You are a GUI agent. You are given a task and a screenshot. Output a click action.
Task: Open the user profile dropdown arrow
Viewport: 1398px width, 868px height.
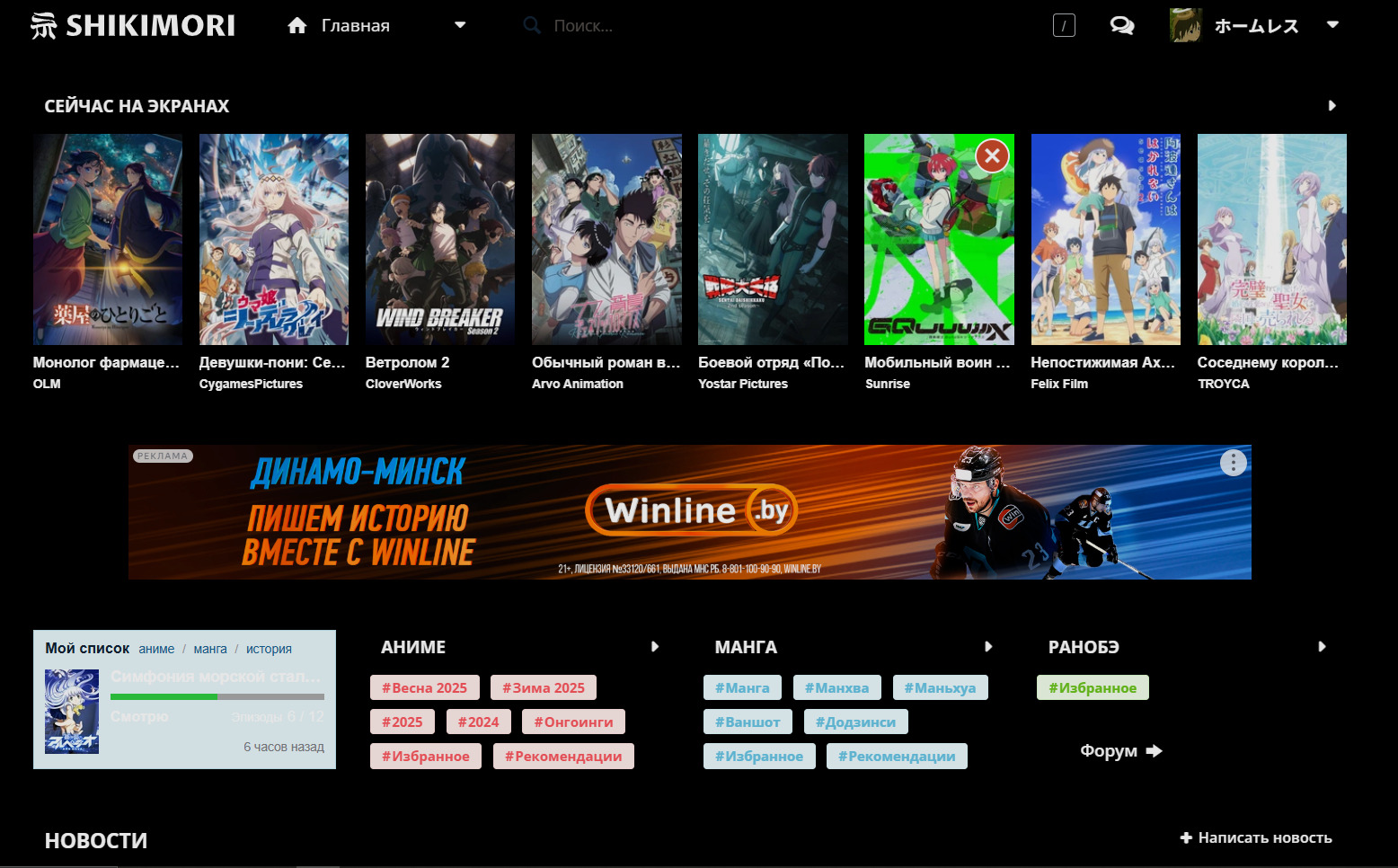point(1332,25)
